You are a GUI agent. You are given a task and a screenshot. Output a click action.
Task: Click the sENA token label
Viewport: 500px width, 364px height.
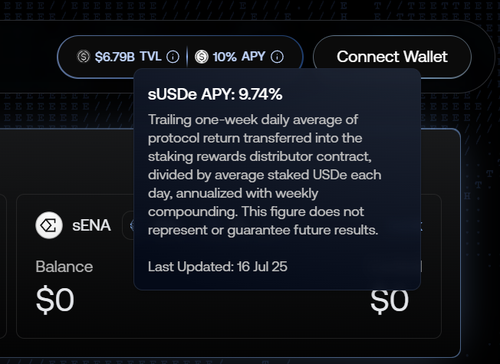pyautogui.click(x=91, y=226)
